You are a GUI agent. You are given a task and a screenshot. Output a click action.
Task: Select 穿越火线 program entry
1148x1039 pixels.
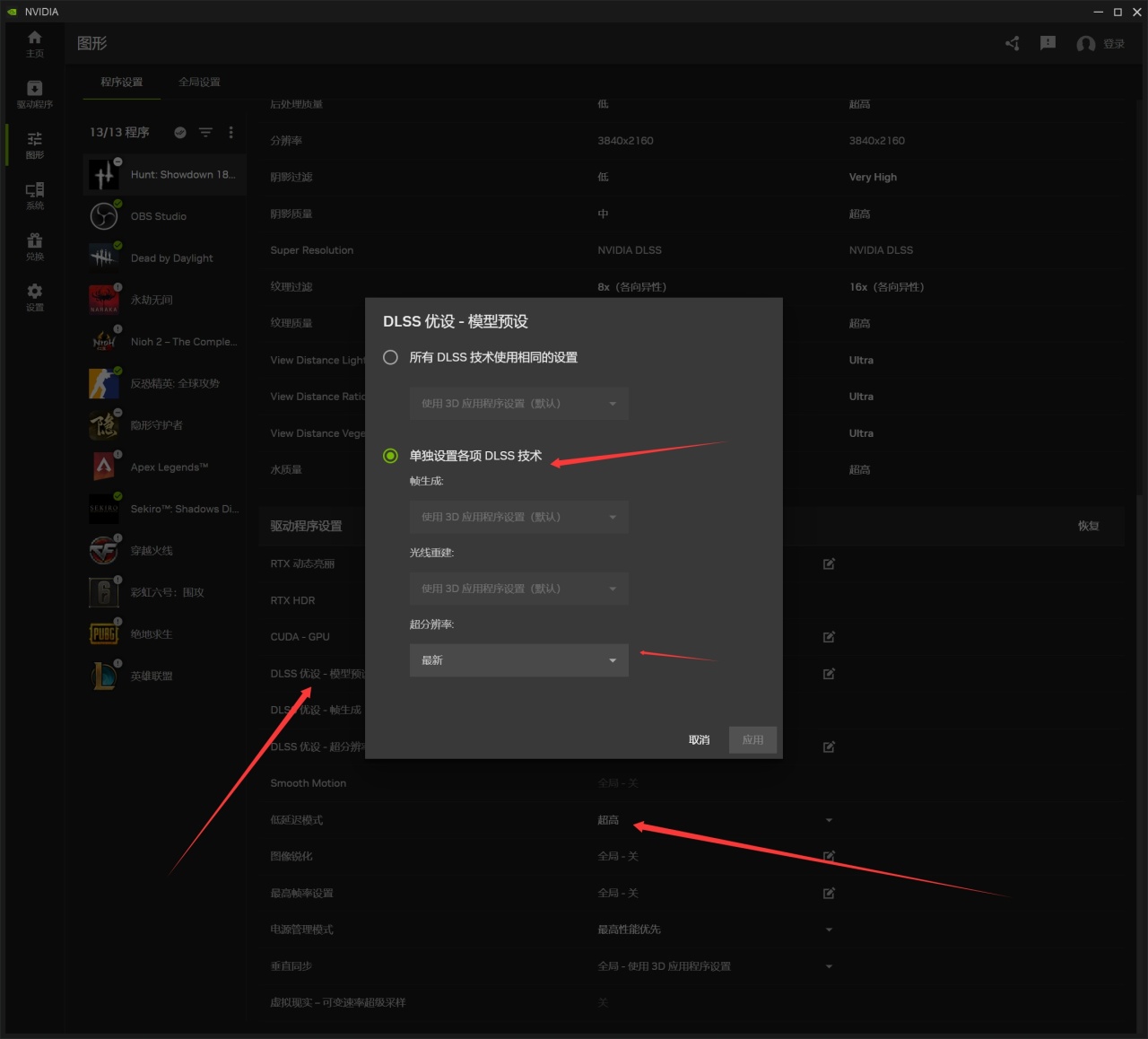tap(165, 550)
